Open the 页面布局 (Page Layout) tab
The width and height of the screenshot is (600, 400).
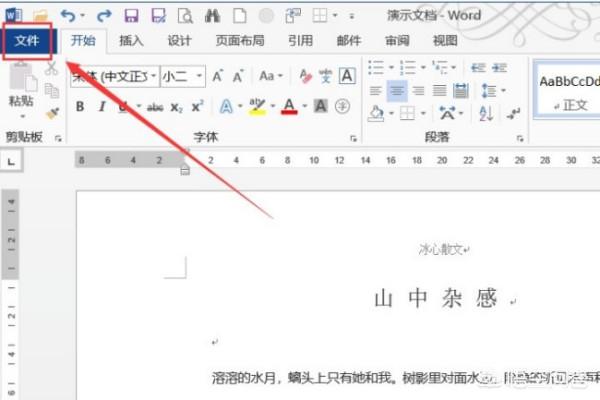tap(240, 41)
